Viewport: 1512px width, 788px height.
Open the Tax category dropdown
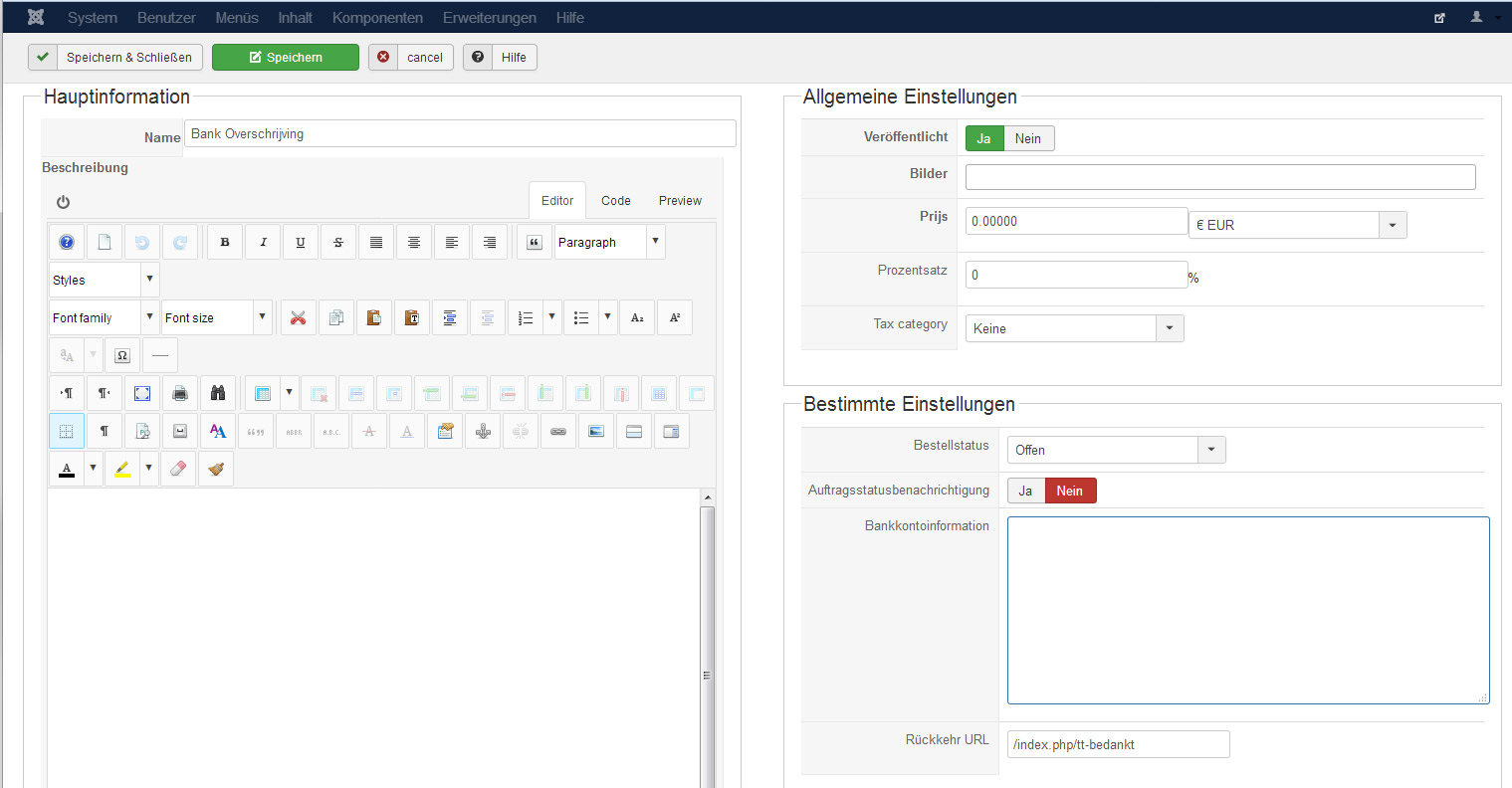click(1075, 328)
